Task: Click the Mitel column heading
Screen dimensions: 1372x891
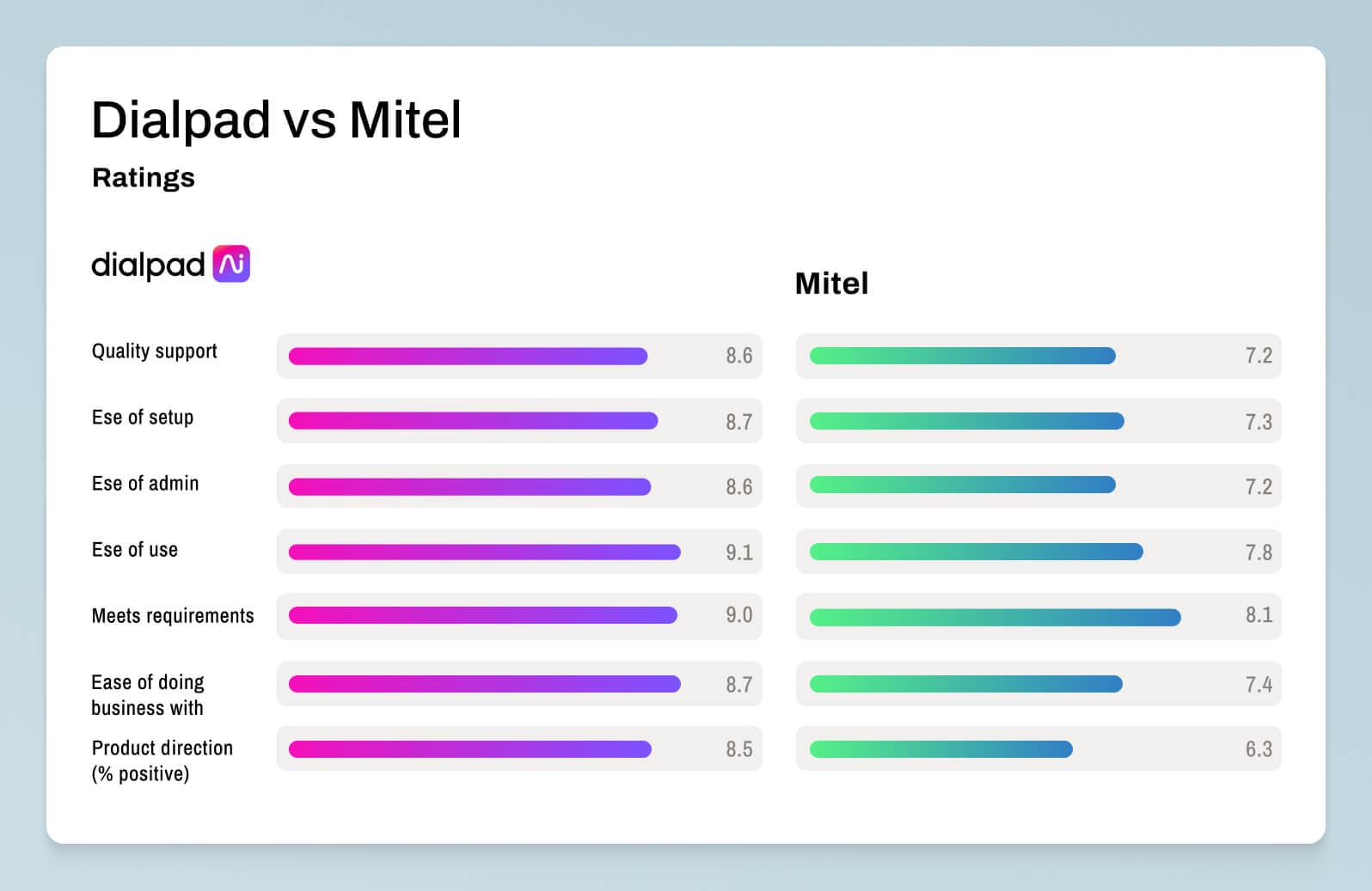Action: [x=831, y=284]
